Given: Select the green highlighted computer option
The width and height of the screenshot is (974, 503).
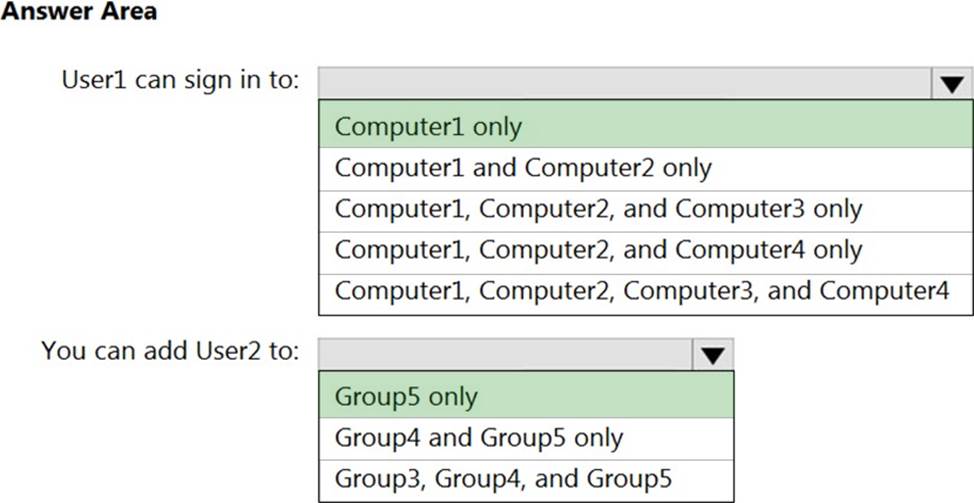Looking at the screenshot, I should tap(645, 127).
